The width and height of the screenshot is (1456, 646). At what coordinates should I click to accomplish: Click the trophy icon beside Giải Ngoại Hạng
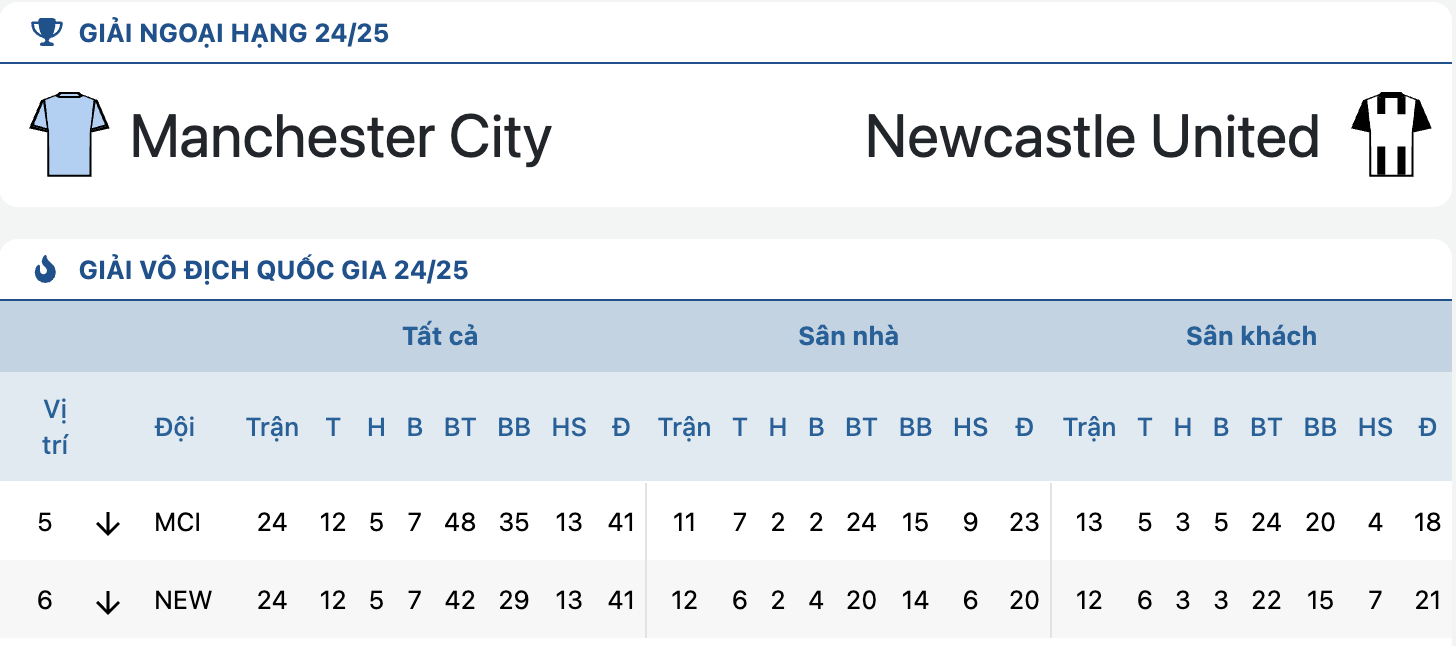click(46, 32)
